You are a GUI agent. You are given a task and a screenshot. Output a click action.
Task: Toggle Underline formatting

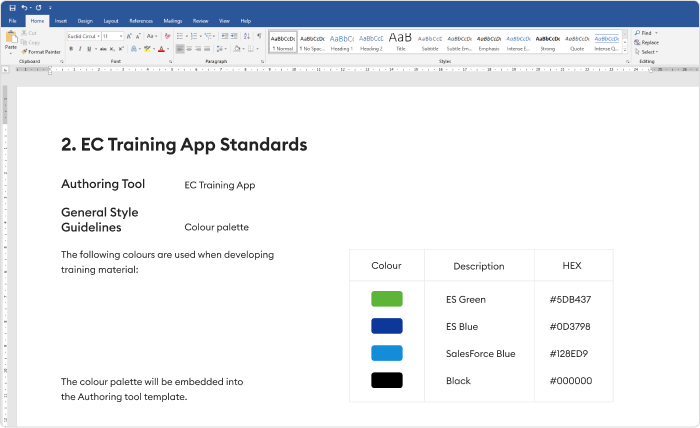(x=89, y=49)
